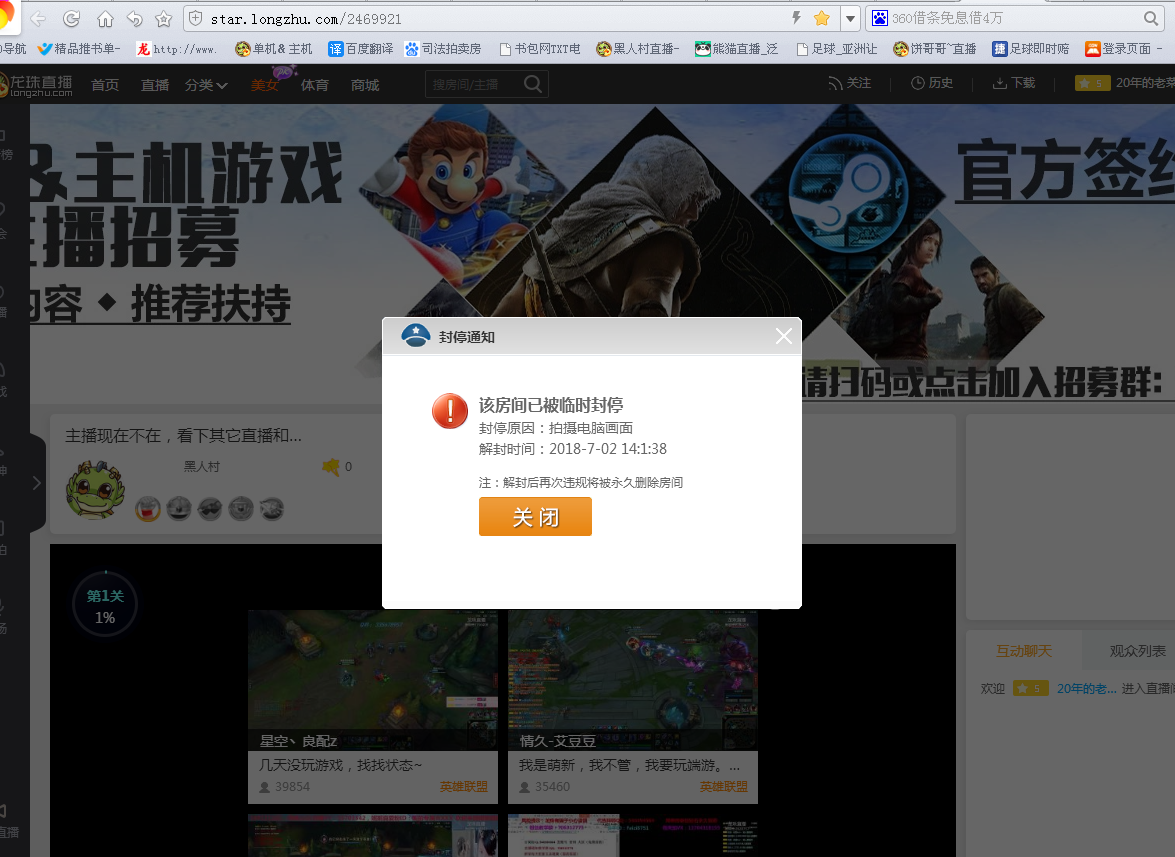Give a like with the thumbs-up next to 黑人村

coord(329,466)
